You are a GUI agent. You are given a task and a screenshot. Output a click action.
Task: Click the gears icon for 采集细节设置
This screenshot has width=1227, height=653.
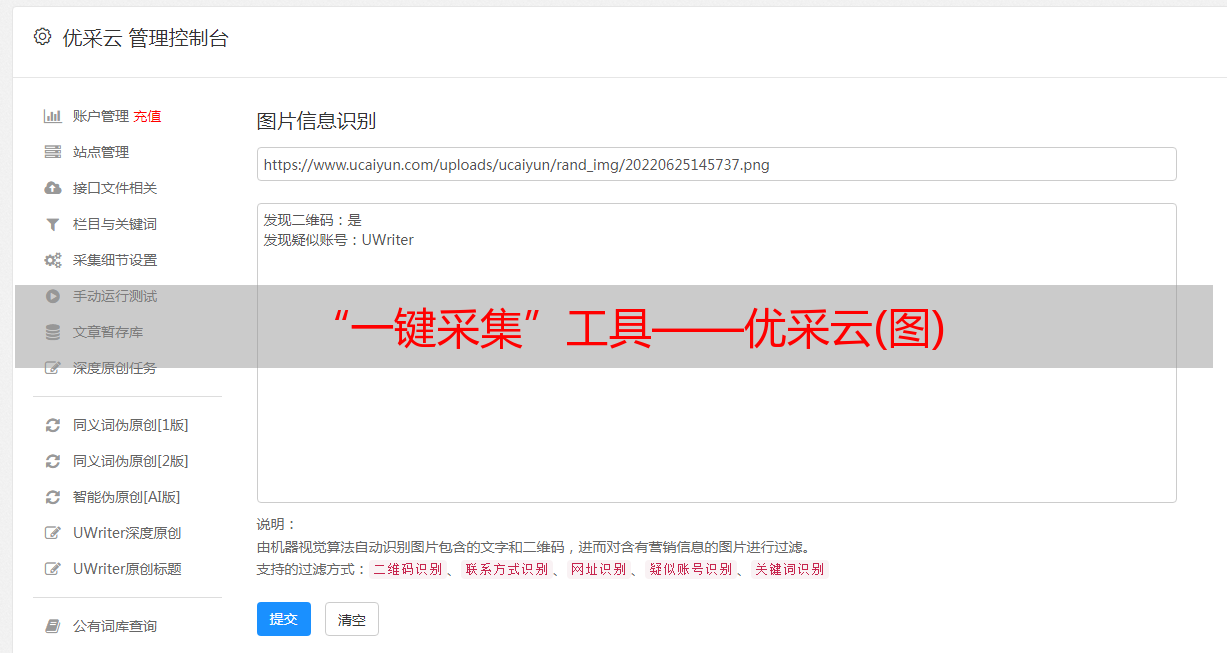(53, 260)
